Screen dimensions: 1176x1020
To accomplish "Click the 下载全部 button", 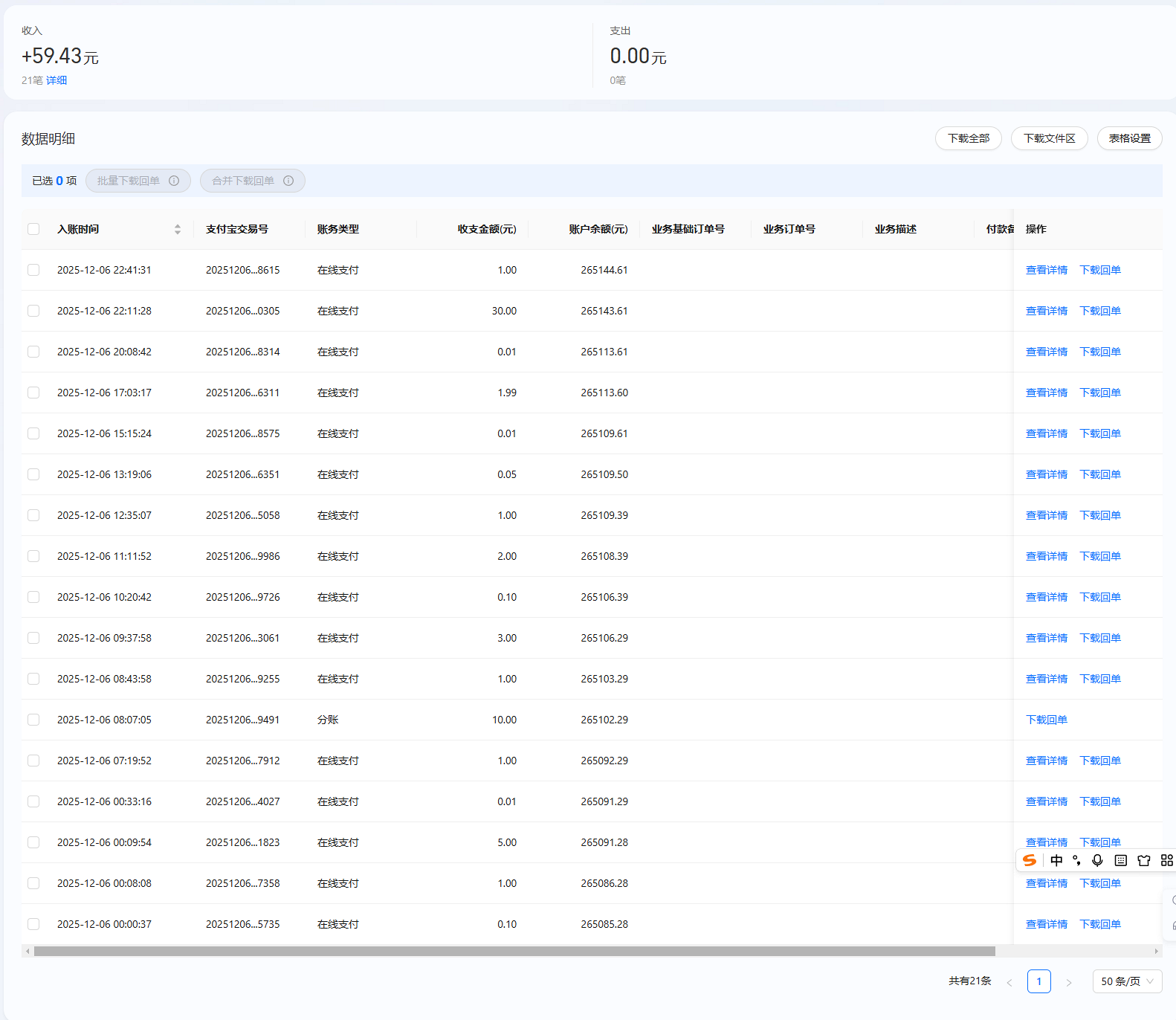I will click(968, 138).
